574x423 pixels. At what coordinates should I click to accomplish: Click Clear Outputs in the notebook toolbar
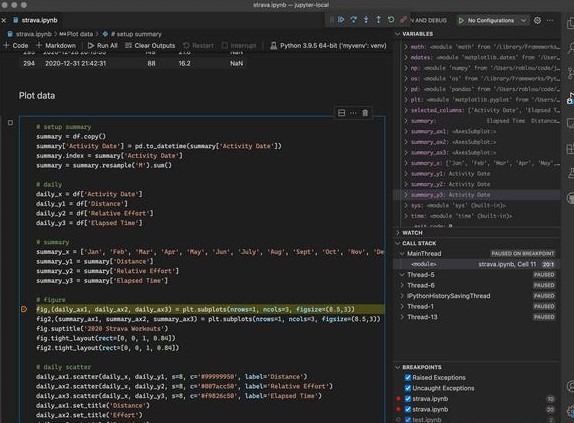click(x=150, y=45)
